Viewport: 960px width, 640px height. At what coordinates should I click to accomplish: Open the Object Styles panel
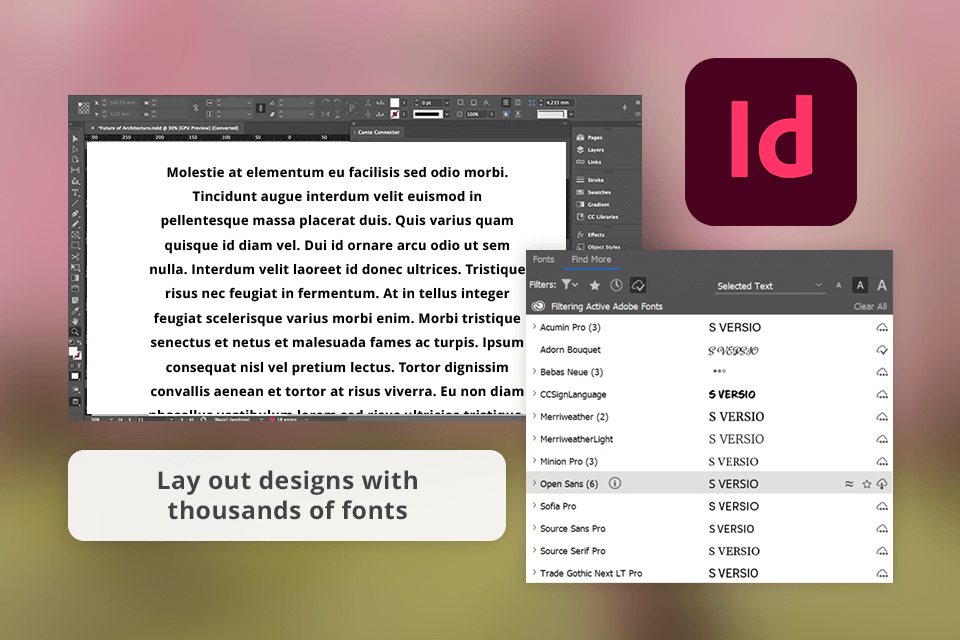[599, 247]
